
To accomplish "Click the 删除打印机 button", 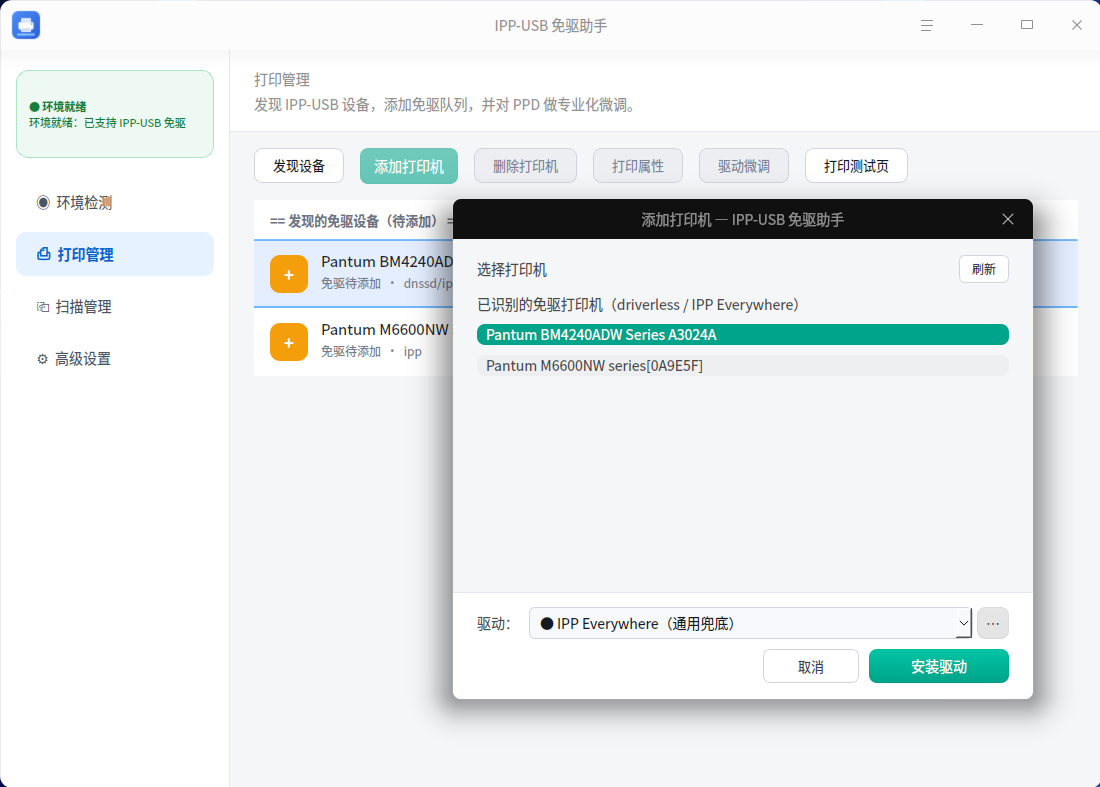I will point(525,166).
